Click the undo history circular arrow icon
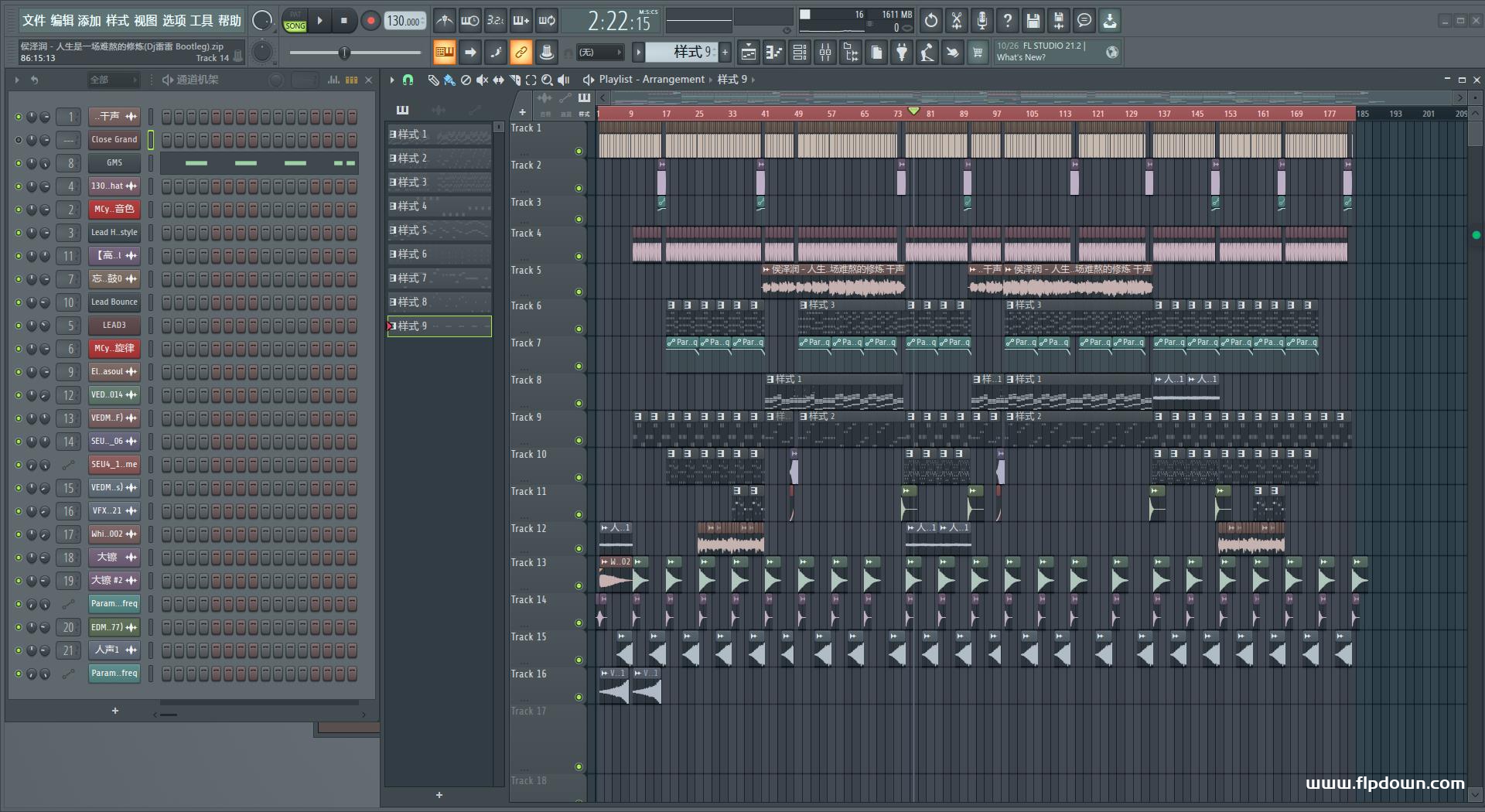Image resolution: width=1485 pixels, height=812 pixels. (x=931, y=21)
